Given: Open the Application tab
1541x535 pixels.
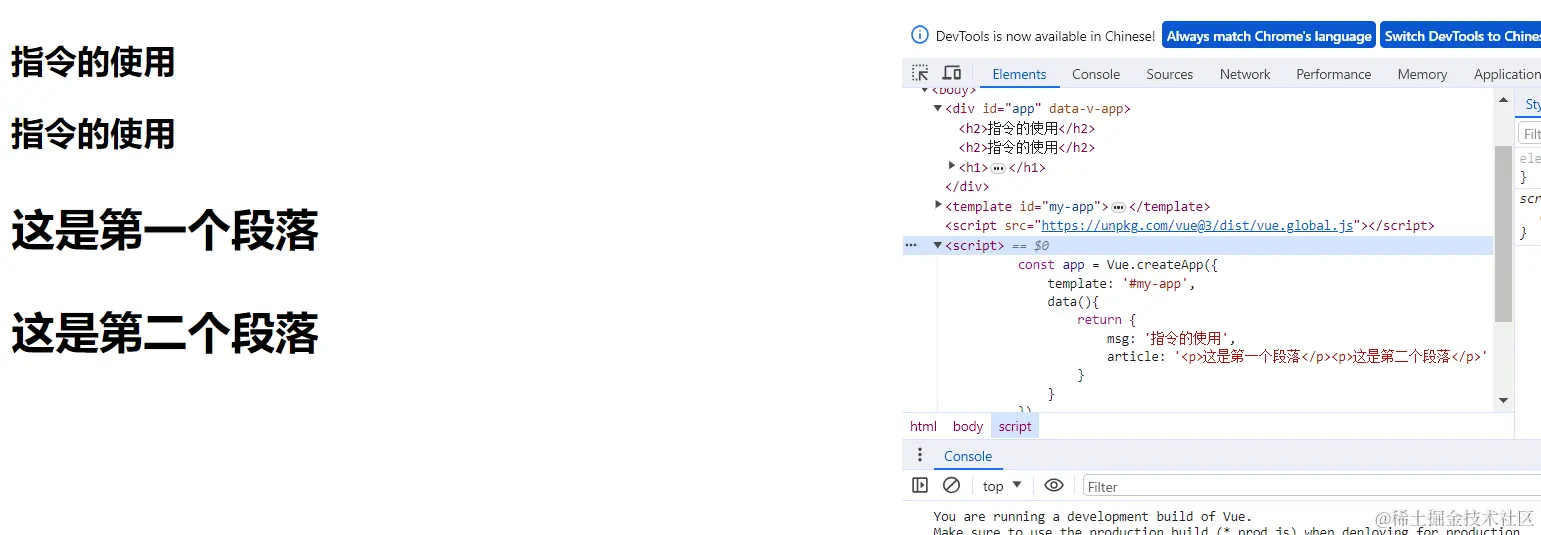Looking at the screenshot, I should coord(1506,74).
